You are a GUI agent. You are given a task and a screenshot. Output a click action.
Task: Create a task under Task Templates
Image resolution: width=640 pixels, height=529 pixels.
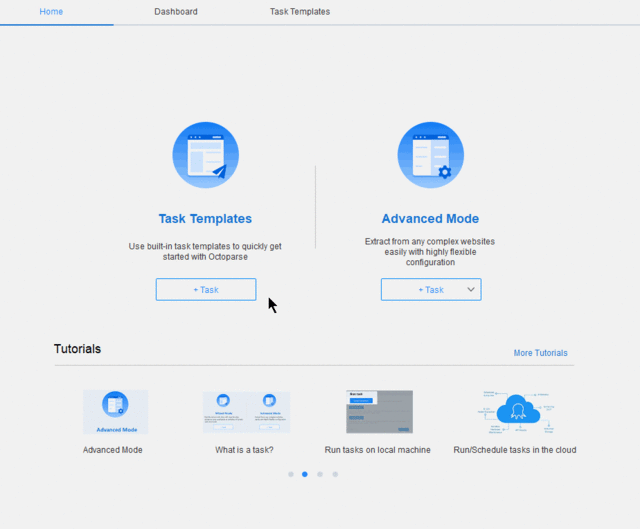[x=206, y=289]
